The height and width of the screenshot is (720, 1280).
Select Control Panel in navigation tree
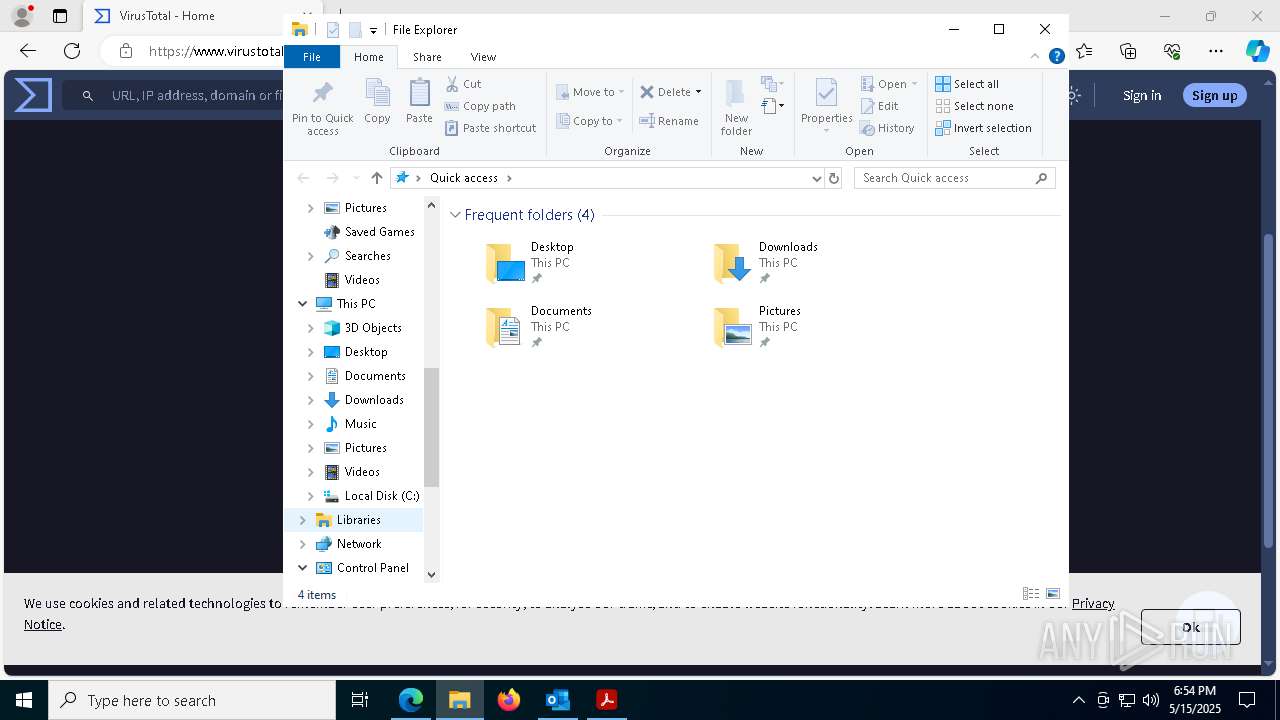coord(372,568)
